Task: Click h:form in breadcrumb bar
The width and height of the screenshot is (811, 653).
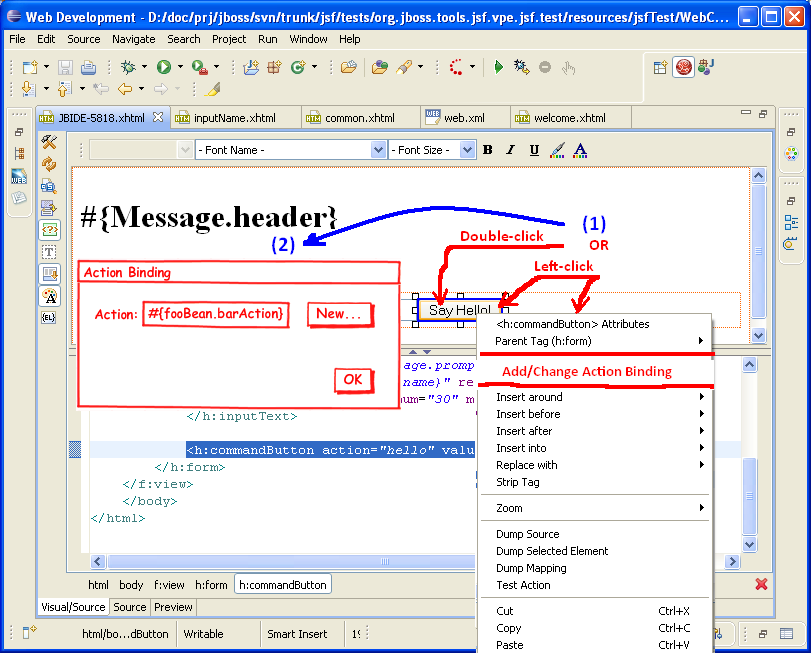Action: pos(211,585)
